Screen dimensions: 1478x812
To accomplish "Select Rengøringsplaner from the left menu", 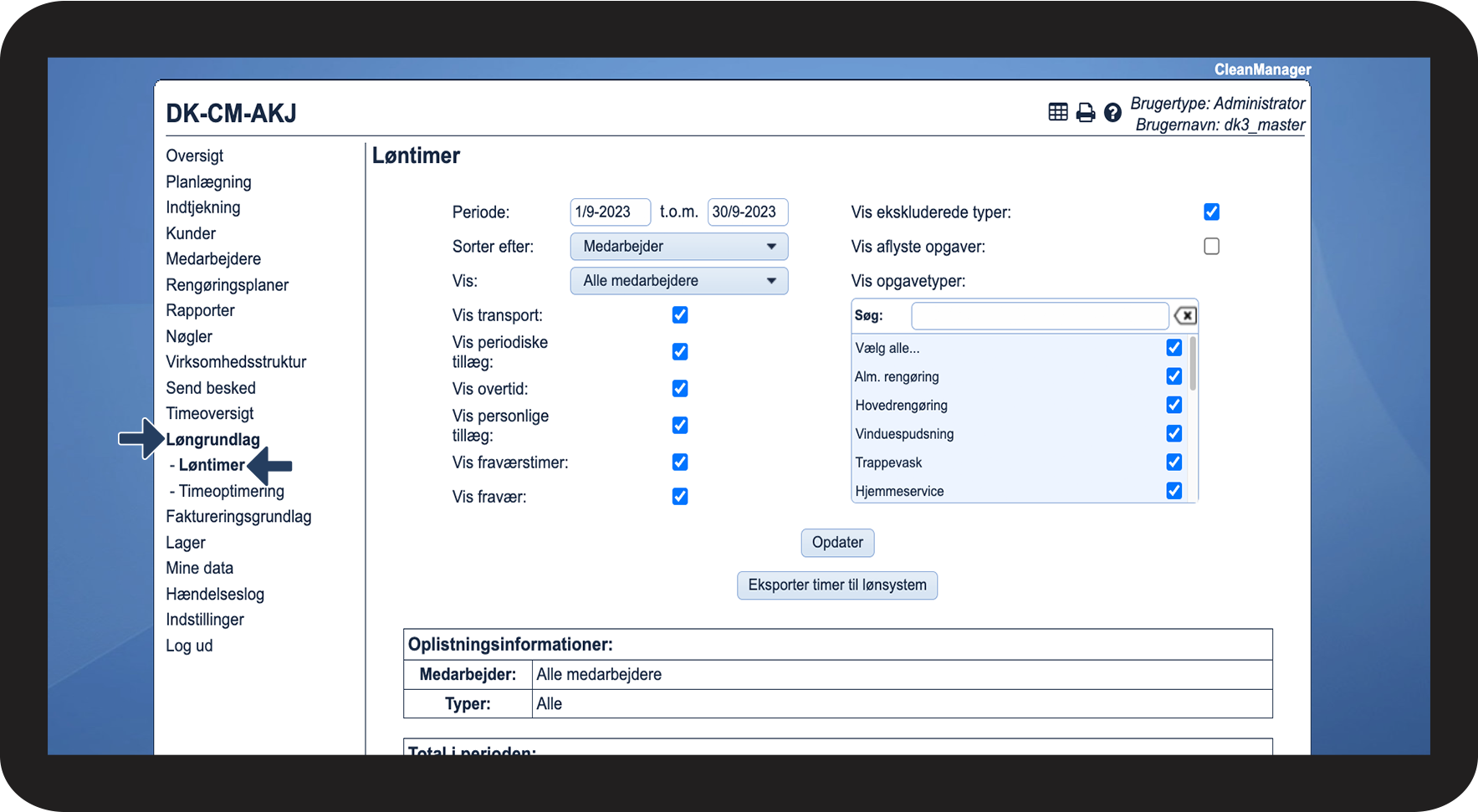I will click(x=227, y=285).
